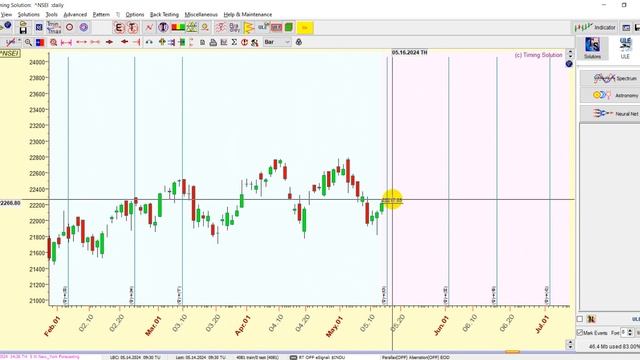
Task: Open the Advanced menu
Action: 75,14
